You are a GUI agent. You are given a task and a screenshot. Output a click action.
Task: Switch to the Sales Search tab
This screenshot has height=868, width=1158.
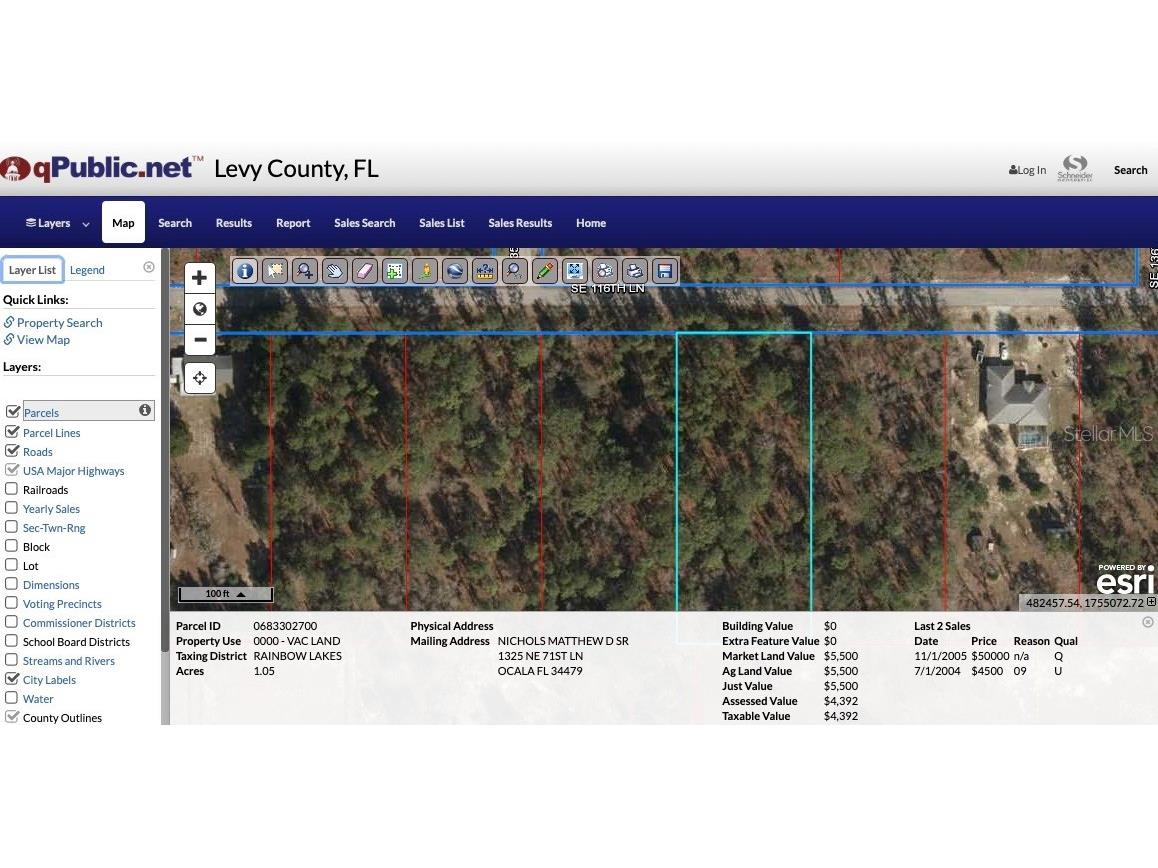coord(364,222)
